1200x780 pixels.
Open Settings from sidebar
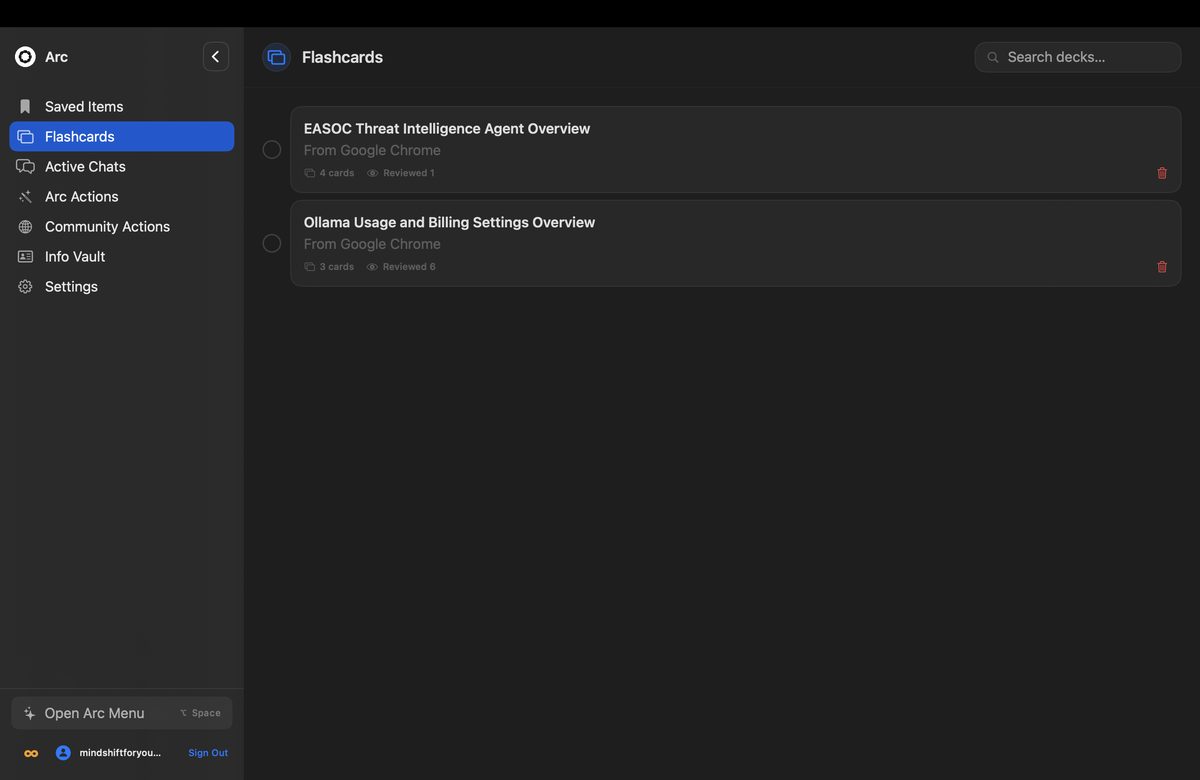tap(122, 286)
